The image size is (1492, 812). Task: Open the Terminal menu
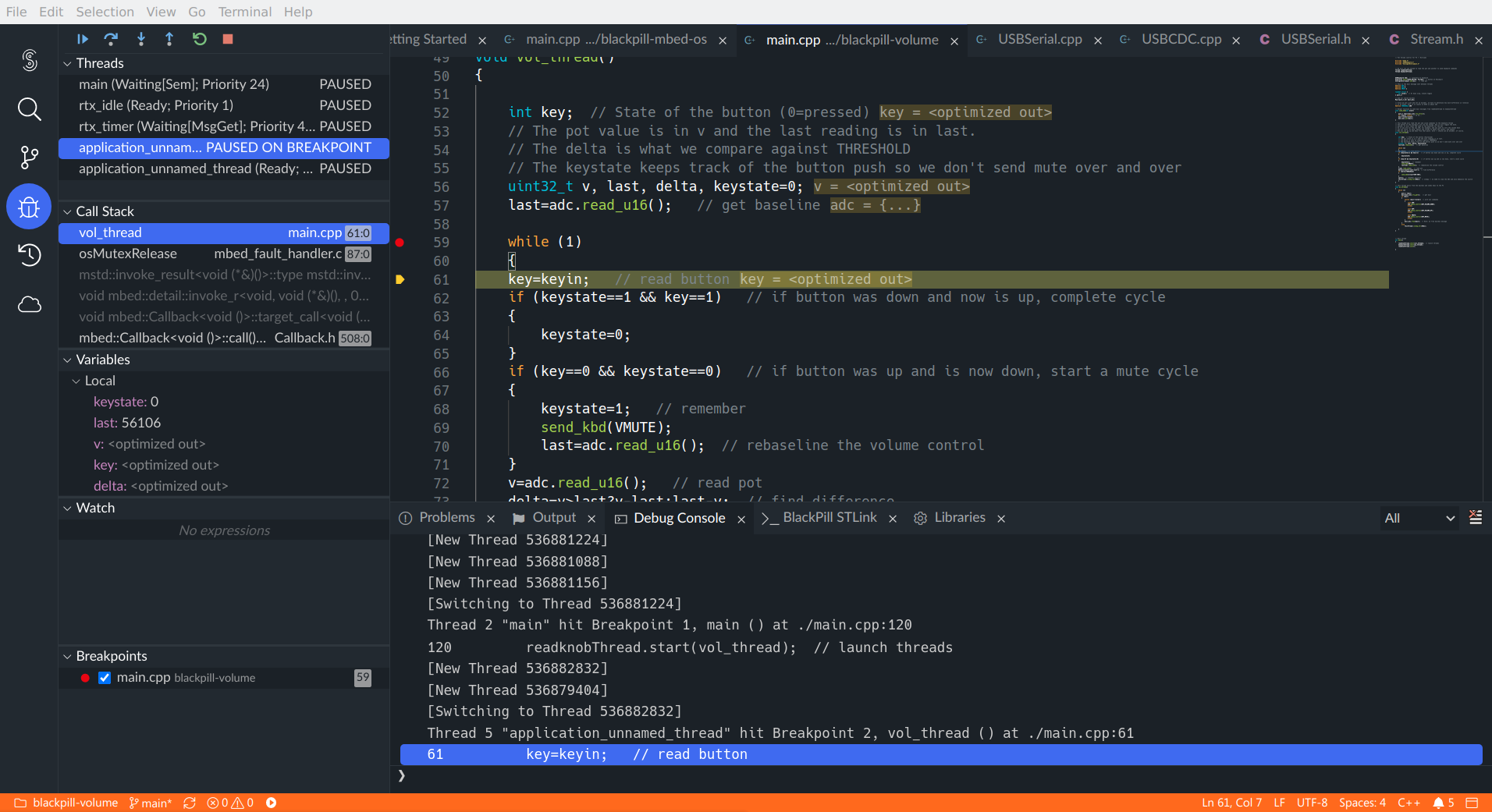click(x=244, y=12)
